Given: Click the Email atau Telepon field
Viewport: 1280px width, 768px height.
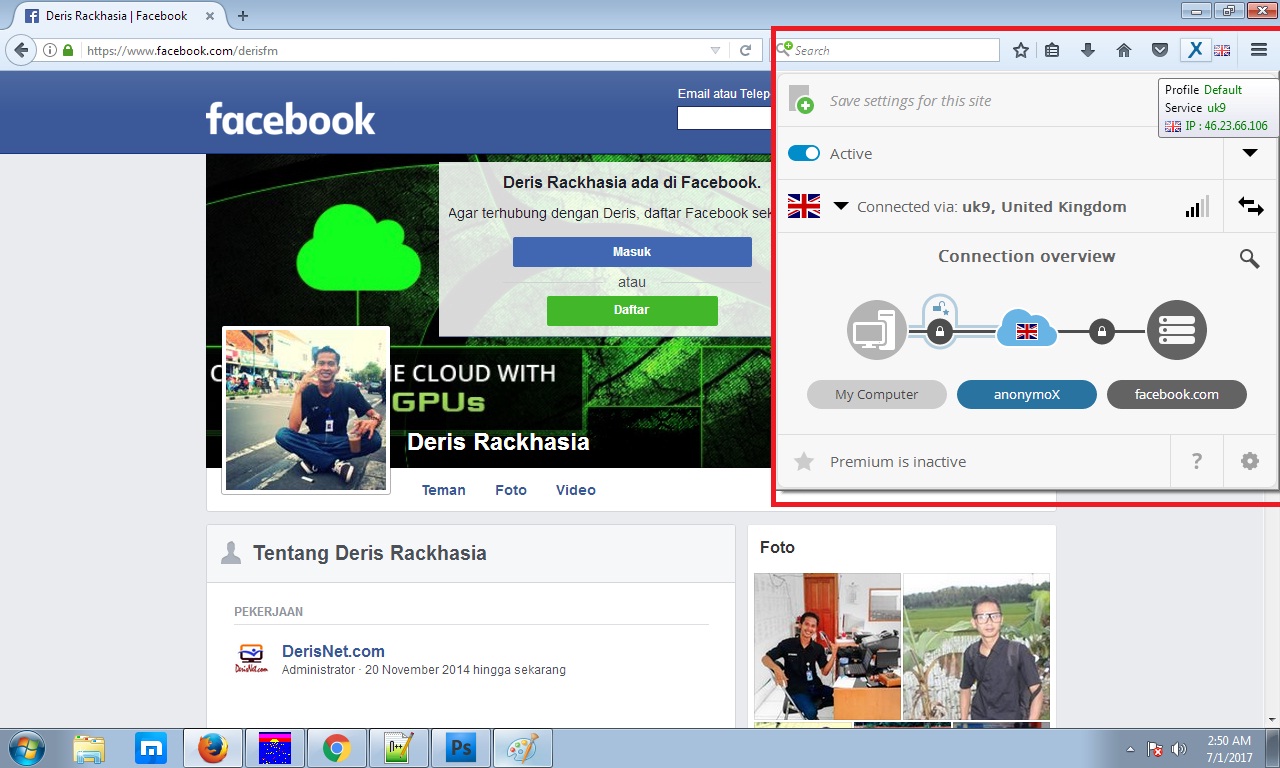Looking at the screenshot, I should 724,118.
